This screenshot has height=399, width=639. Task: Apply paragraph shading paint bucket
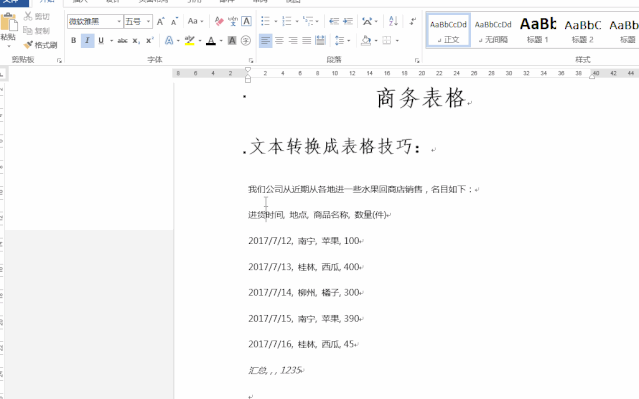coord(366,40)
